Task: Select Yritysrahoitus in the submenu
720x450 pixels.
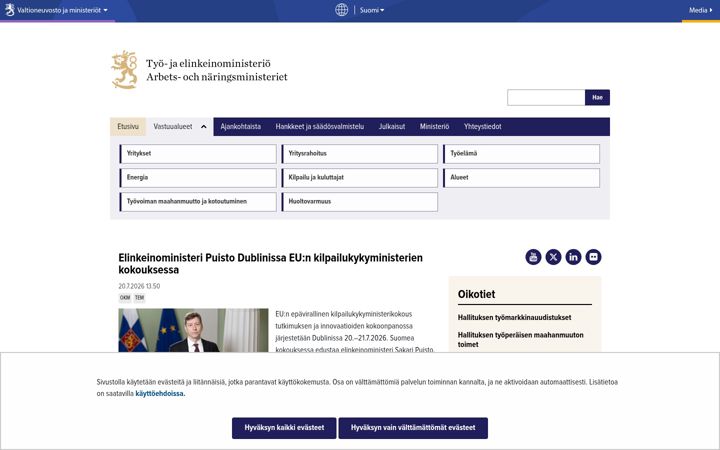Action: 360,154
